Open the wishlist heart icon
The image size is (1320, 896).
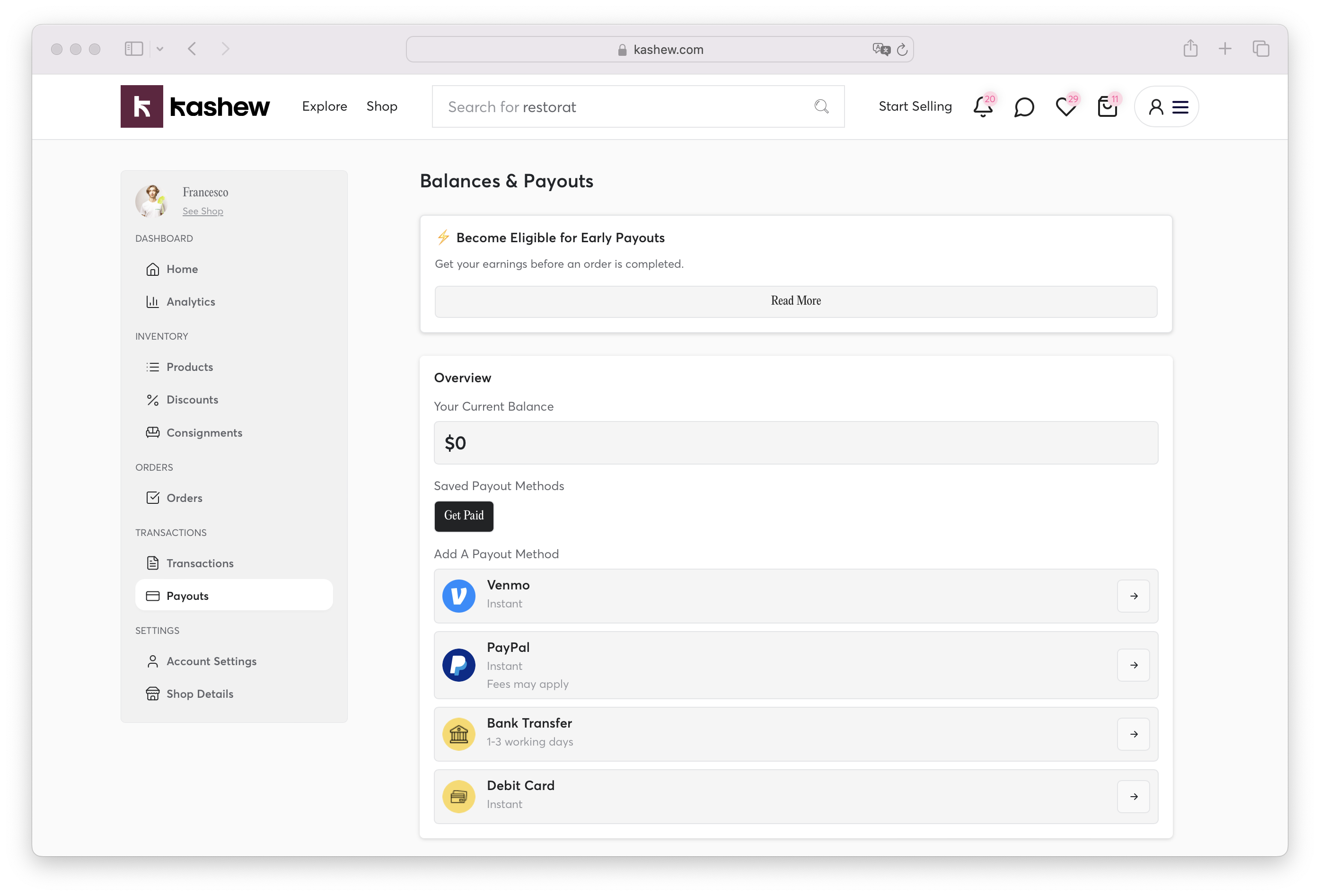pyautogui.click(x=1065, y=107)
